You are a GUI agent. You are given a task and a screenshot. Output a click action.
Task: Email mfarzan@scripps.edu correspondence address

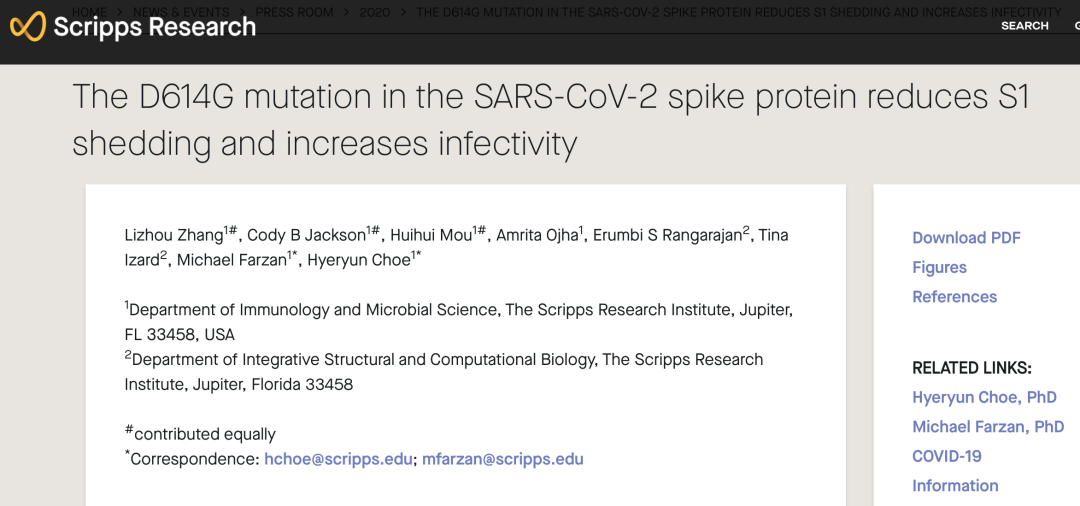[x=502, y=459]
